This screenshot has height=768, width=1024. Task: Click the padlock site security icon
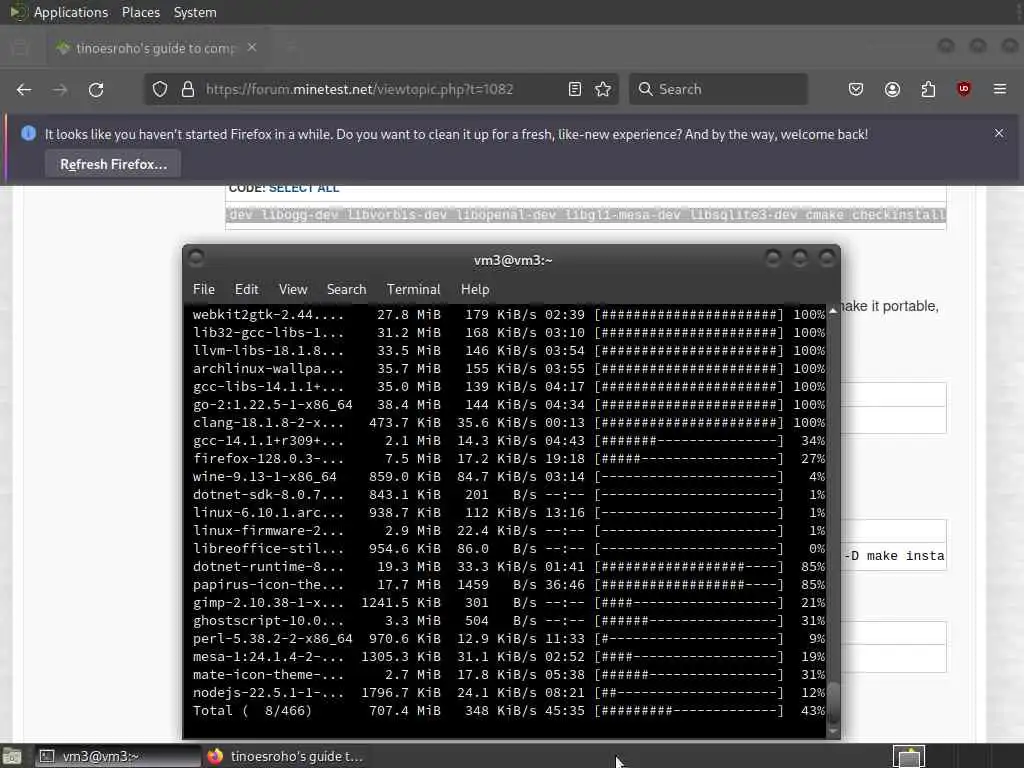pyautogui.click(x=188, y=89)
